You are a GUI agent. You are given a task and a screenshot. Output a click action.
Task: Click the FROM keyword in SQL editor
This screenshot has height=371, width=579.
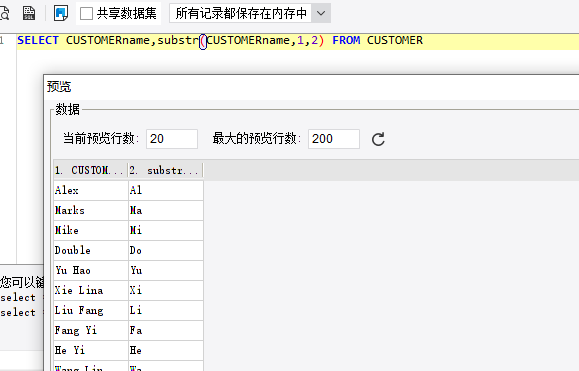pos(346,40)
